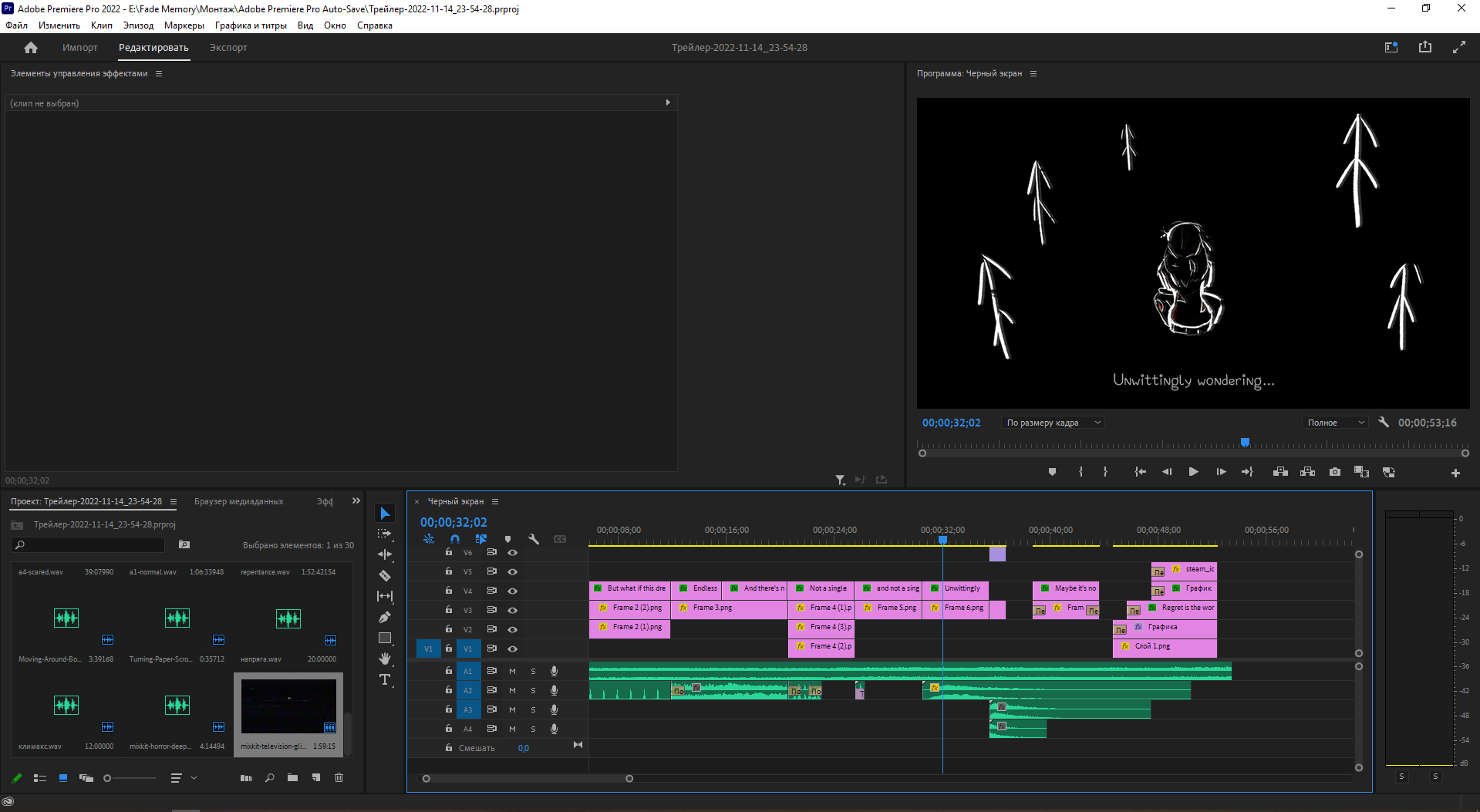Open the Файл menu
Viewport: 1480px width, 812px height.
click(x=16, y=25)
